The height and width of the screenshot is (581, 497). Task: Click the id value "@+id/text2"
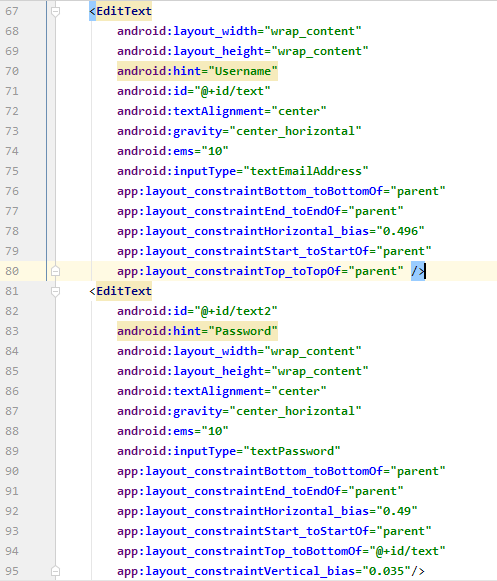(x=236, y=311)
